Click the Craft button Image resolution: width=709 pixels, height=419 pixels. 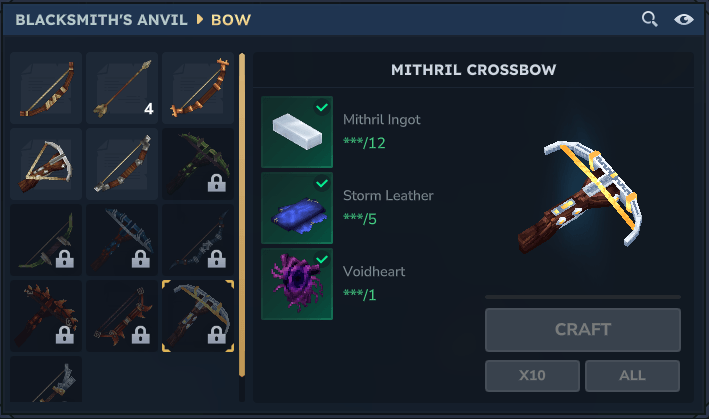[x=583, y=330]
